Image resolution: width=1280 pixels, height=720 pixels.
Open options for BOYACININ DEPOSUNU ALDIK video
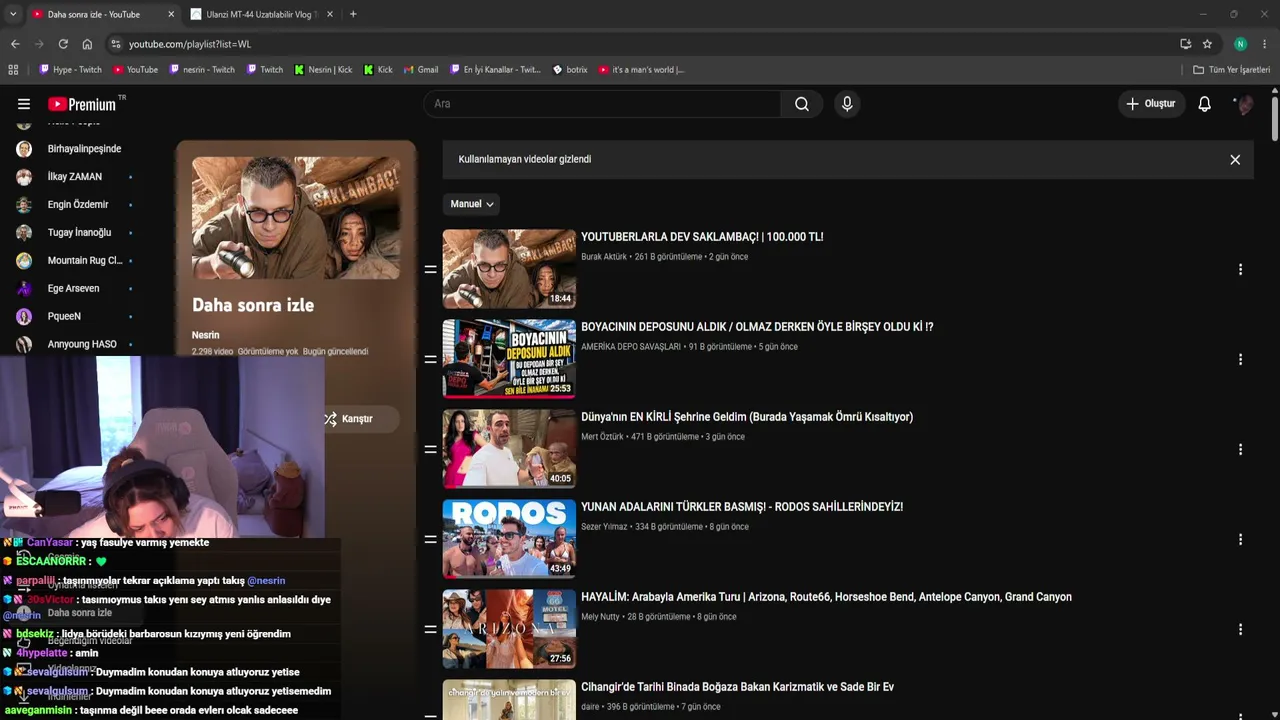(x=1240, y=359)
